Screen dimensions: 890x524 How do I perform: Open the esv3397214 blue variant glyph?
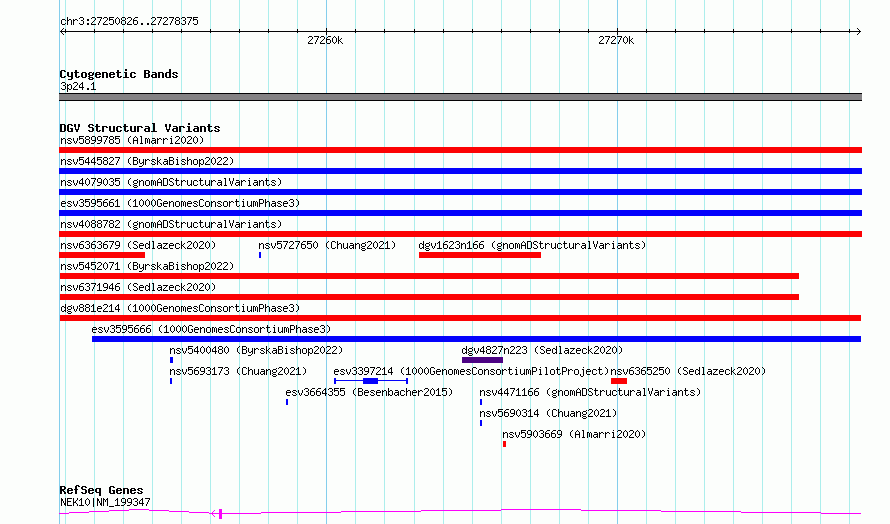click(371, 381)
